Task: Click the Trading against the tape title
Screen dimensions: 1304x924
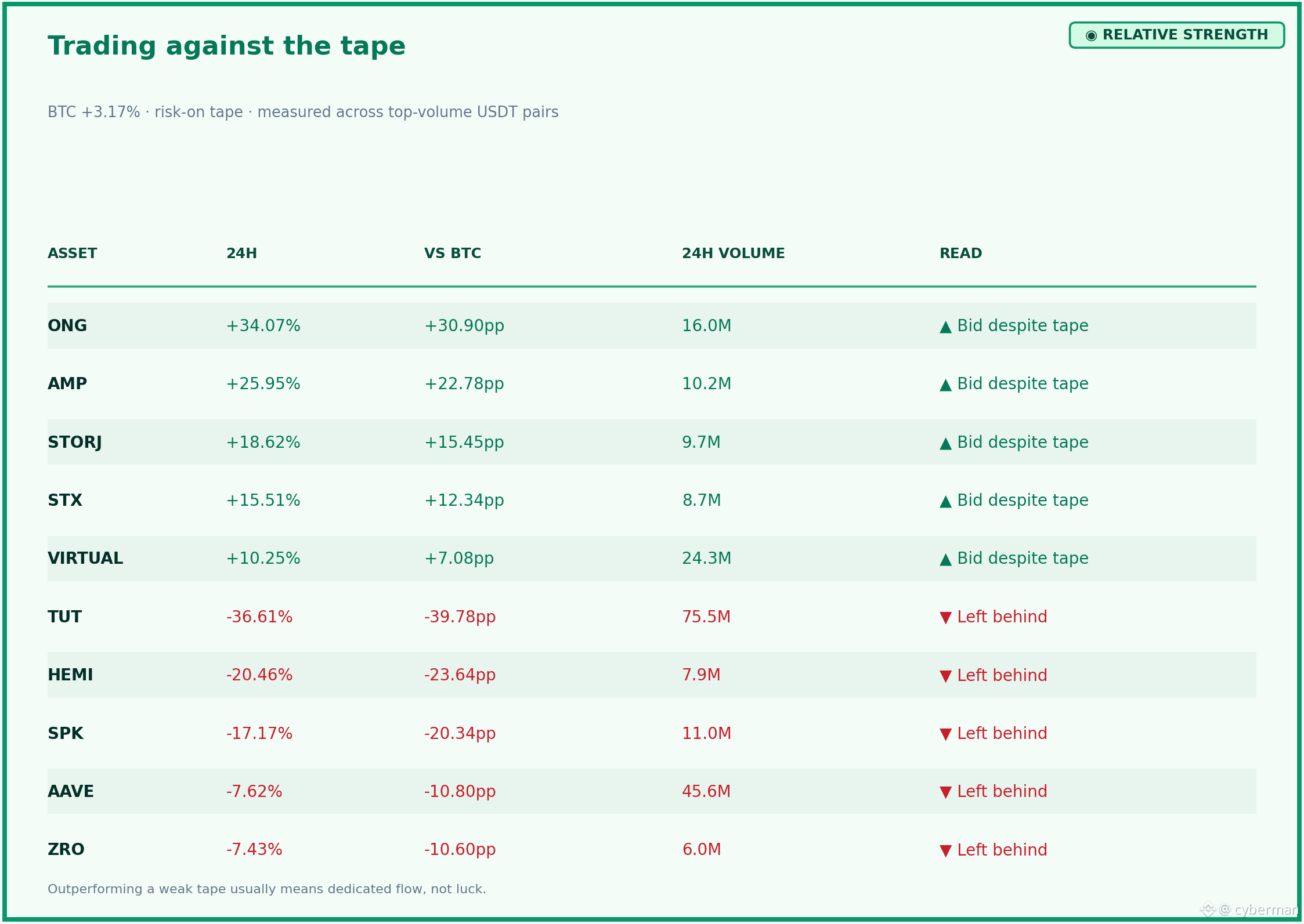Action: (x=226, y=46)
